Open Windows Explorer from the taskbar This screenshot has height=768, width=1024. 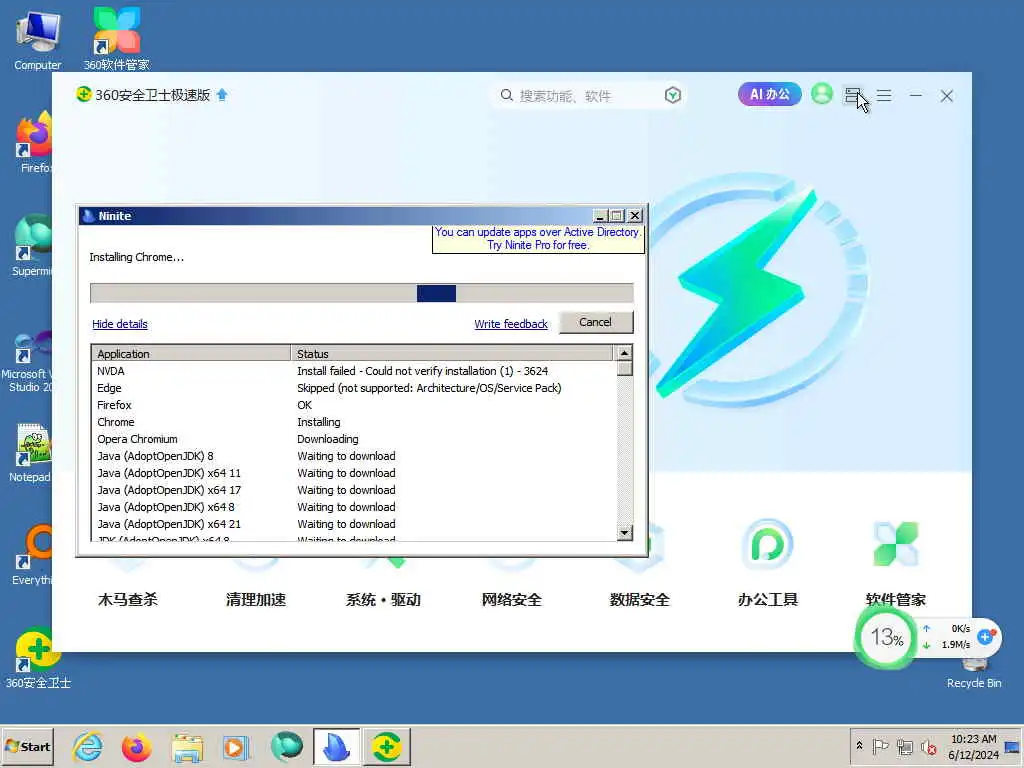[187, 747]
